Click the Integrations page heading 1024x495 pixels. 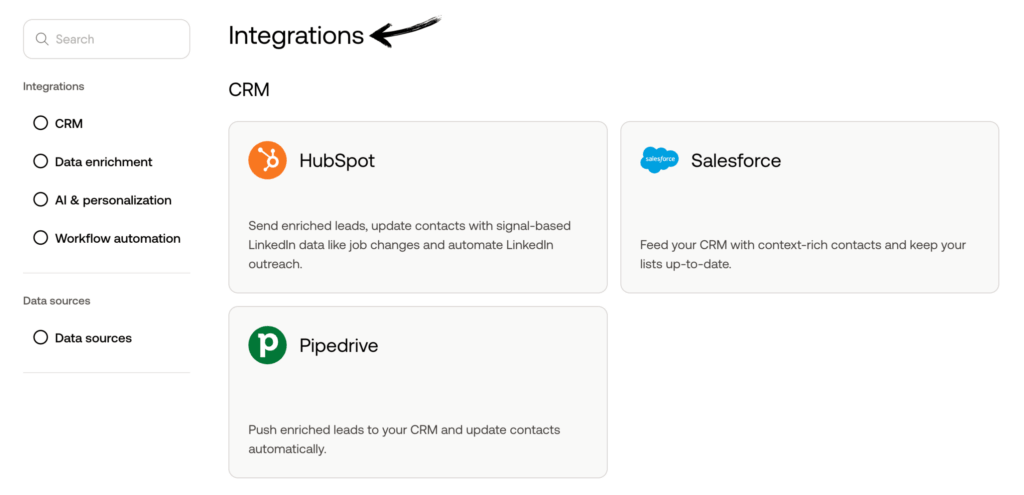tap(296, 36)
